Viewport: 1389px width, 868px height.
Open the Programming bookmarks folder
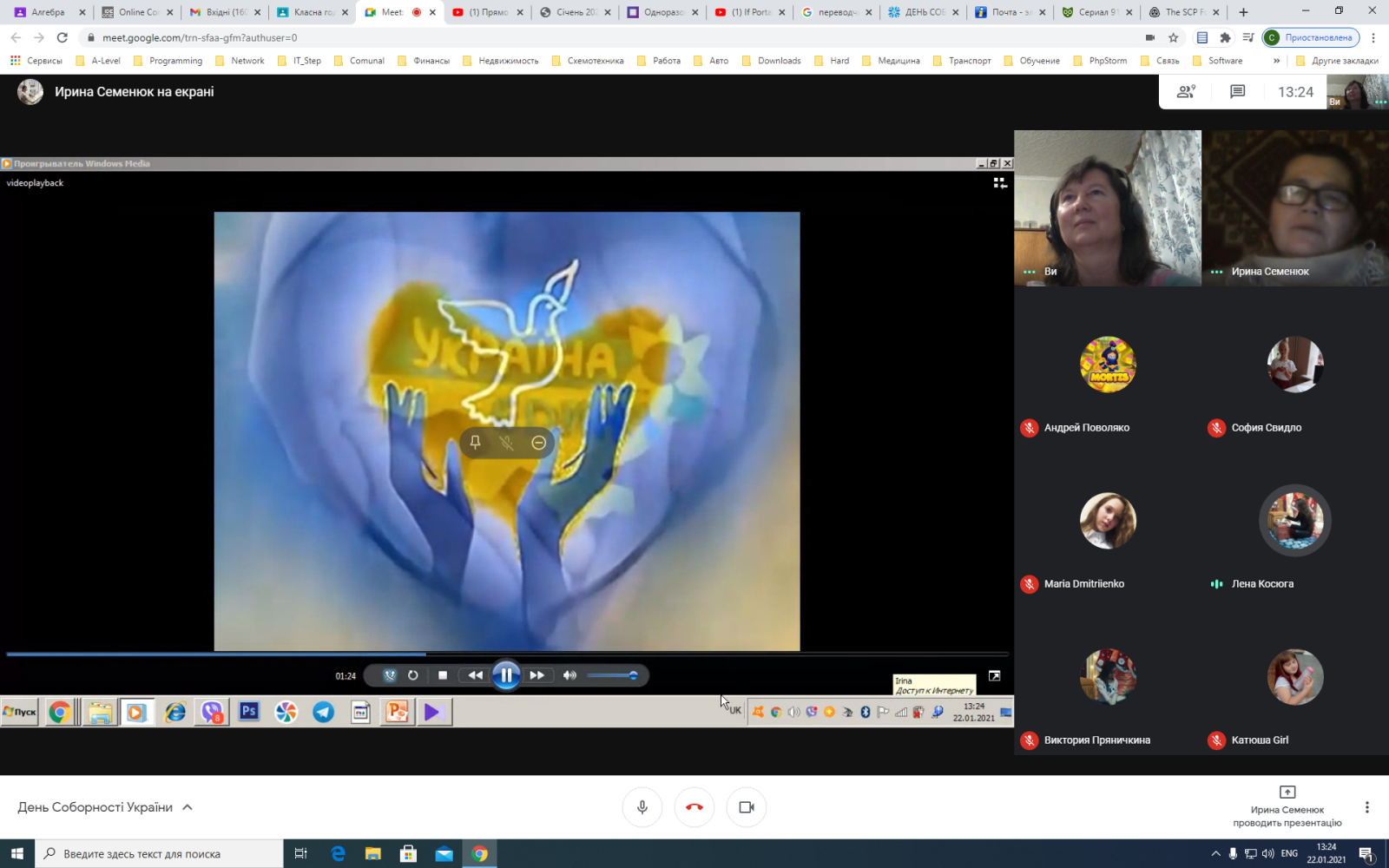(x=174, y=61)
